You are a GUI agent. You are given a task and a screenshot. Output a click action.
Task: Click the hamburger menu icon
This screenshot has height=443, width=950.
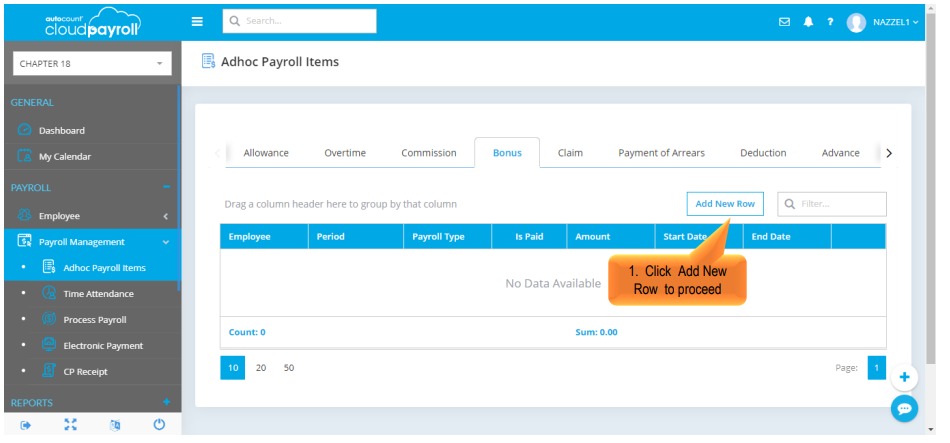[x=197, y=21]
